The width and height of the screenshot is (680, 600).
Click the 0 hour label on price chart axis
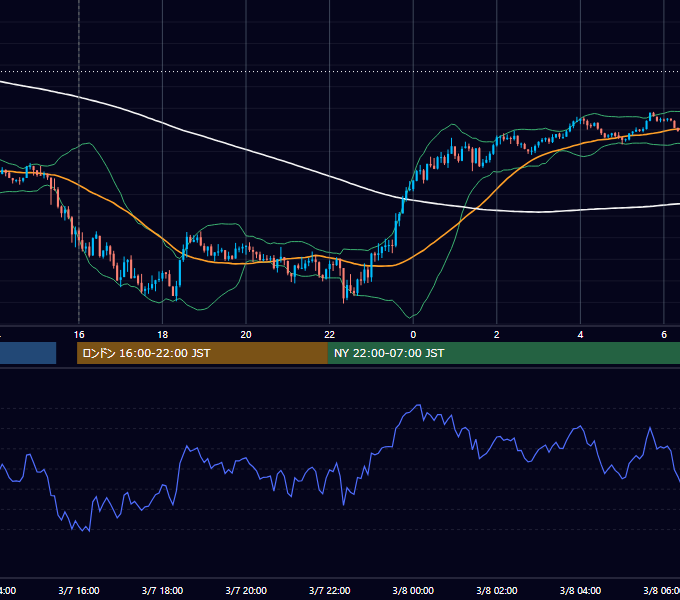click(x=413, y=335)
